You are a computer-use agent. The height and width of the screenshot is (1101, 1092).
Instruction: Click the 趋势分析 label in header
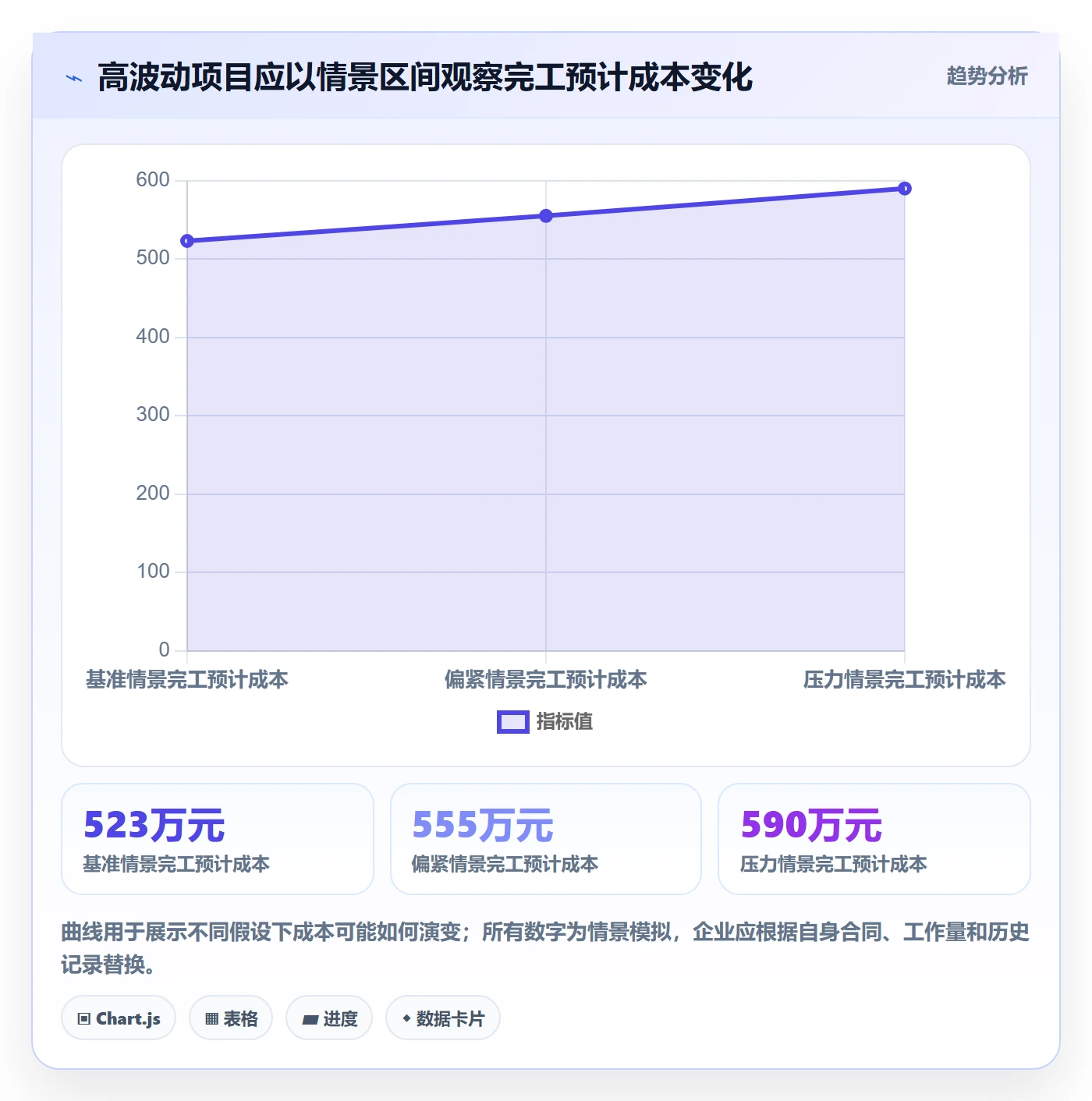coord(987,76)
